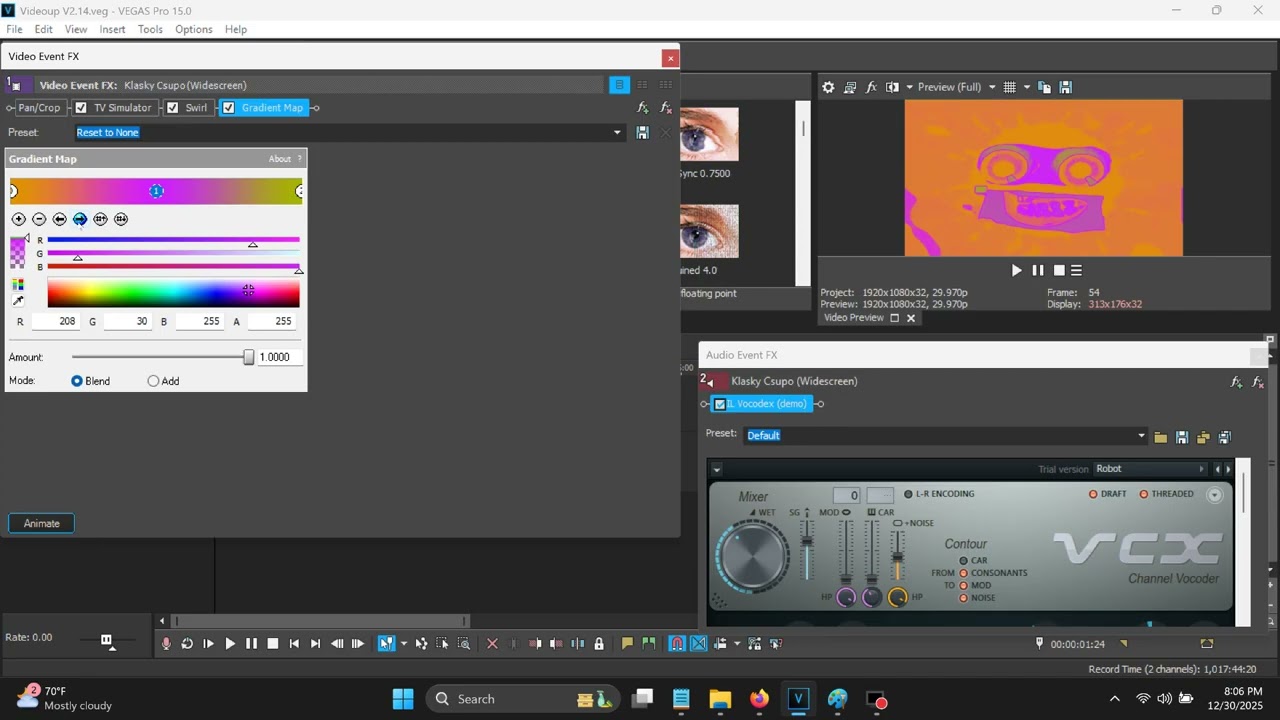This screenshot has width=1280, height=720.
Task: Click the Plug-In Chain add FX icon in Video Event FX
Action: pyautogui.click(x=643, y=108)
